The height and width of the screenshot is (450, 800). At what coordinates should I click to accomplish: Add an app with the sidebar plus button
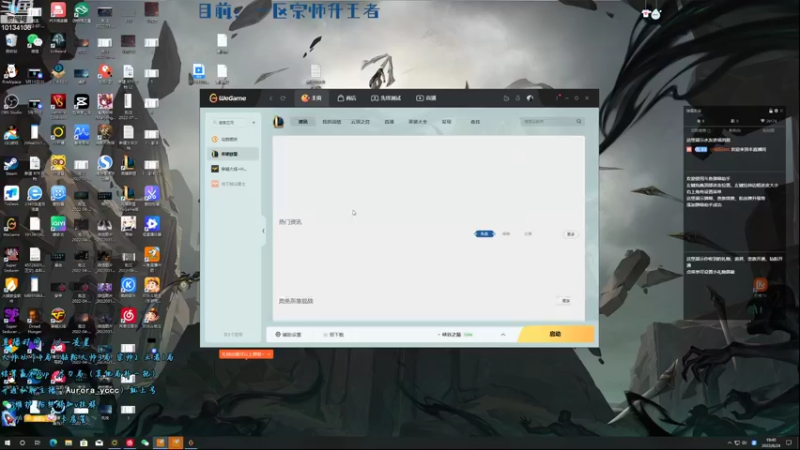coord(254,122)
